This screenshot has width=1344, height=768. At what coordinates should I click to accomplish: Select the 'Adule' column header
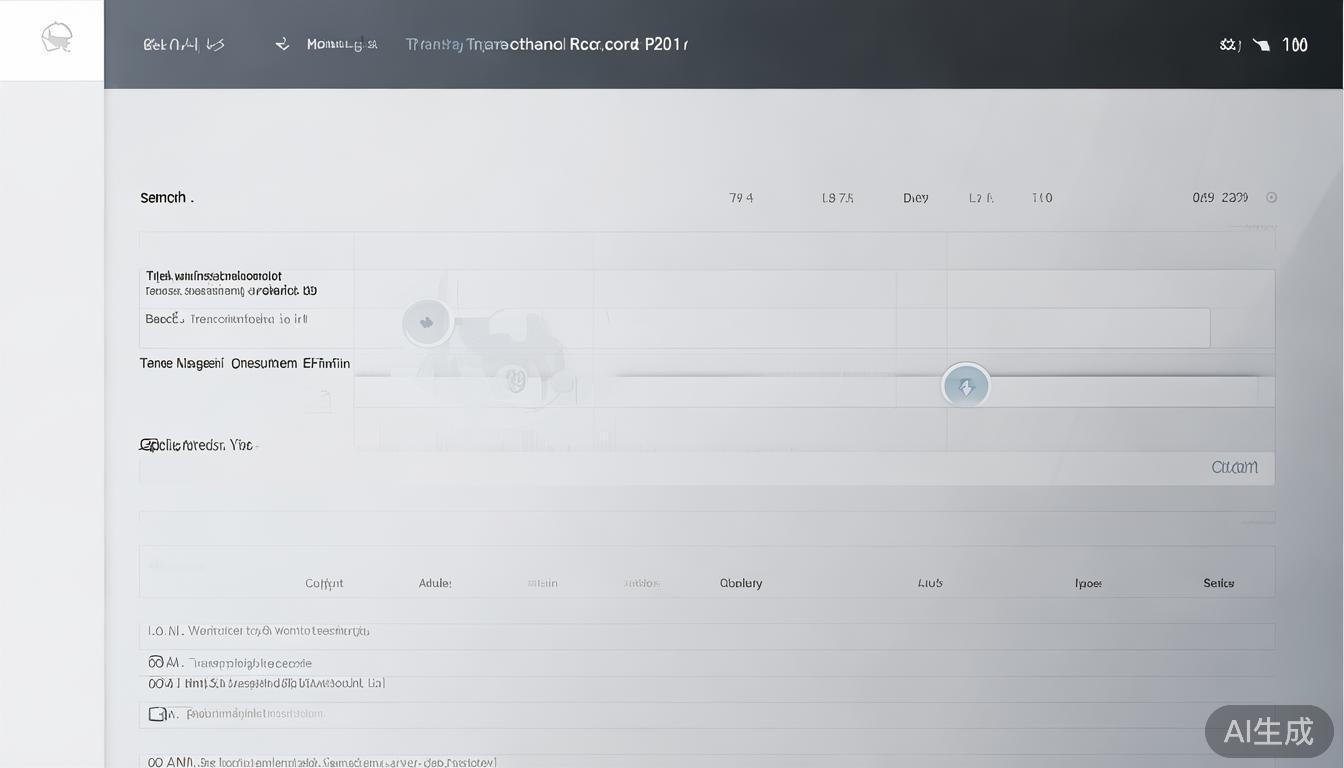click(x=435, y=583)
